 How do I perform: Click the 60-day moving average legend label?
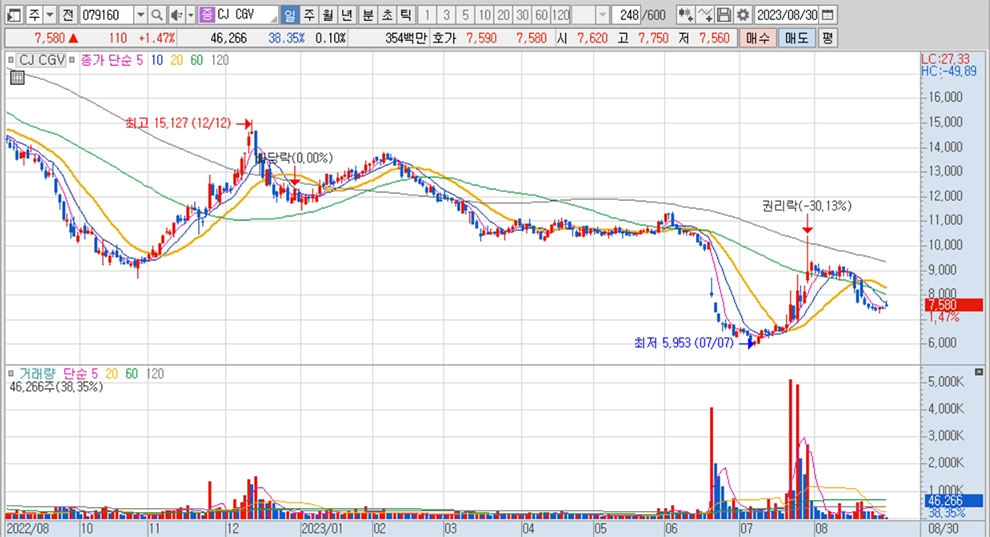pos(196,60)
